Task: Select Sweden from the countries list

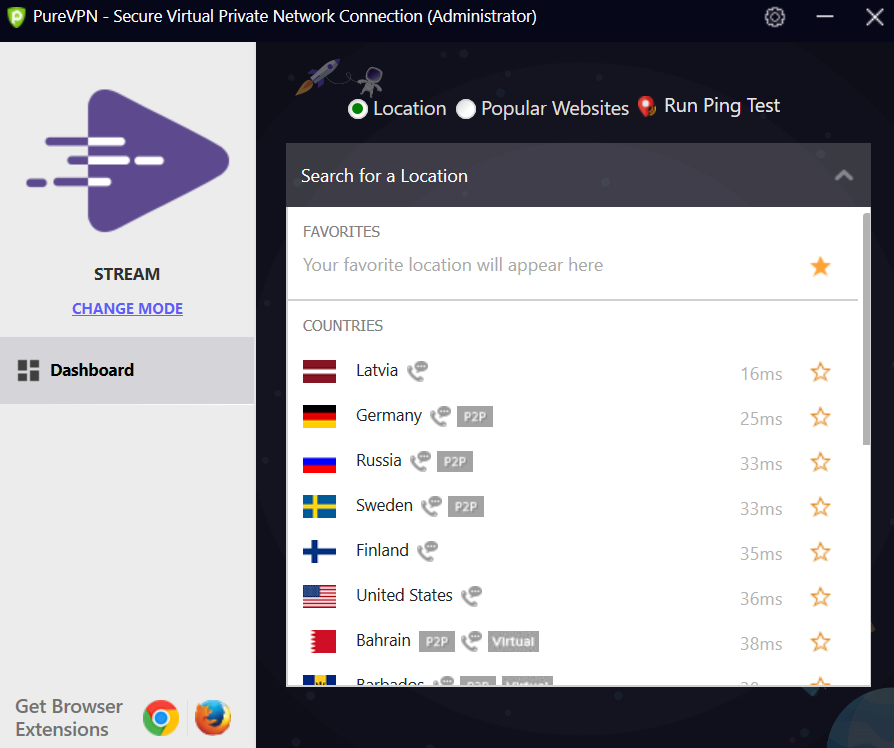Action: tap(572, 507)
